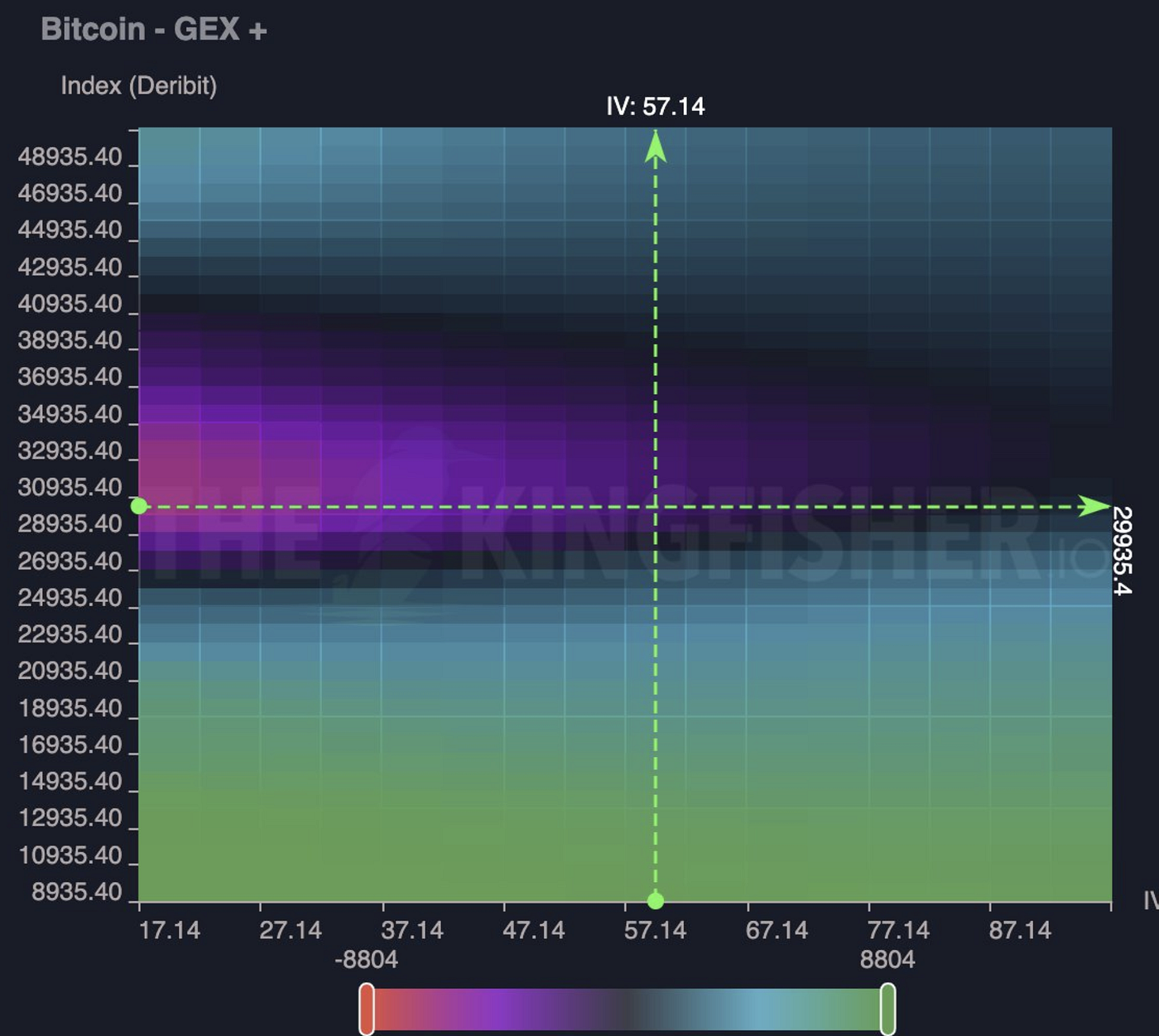The image size is (1159, 1036).
Task: Click the "Bitcoin - GEX +" chart title
Action: (x=154, y=30)
